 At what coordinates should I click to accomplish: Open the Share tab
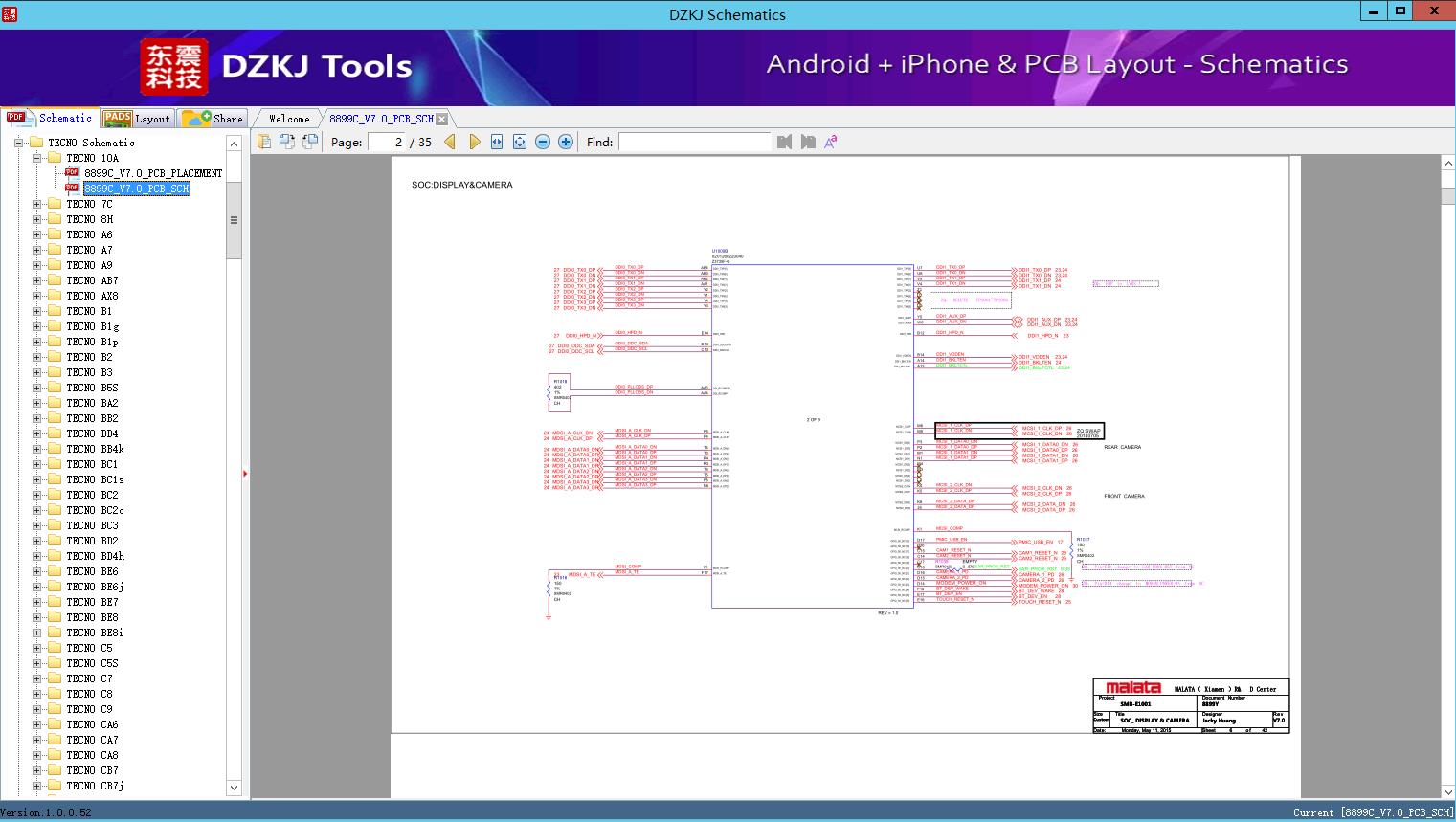tap(213, 119)
